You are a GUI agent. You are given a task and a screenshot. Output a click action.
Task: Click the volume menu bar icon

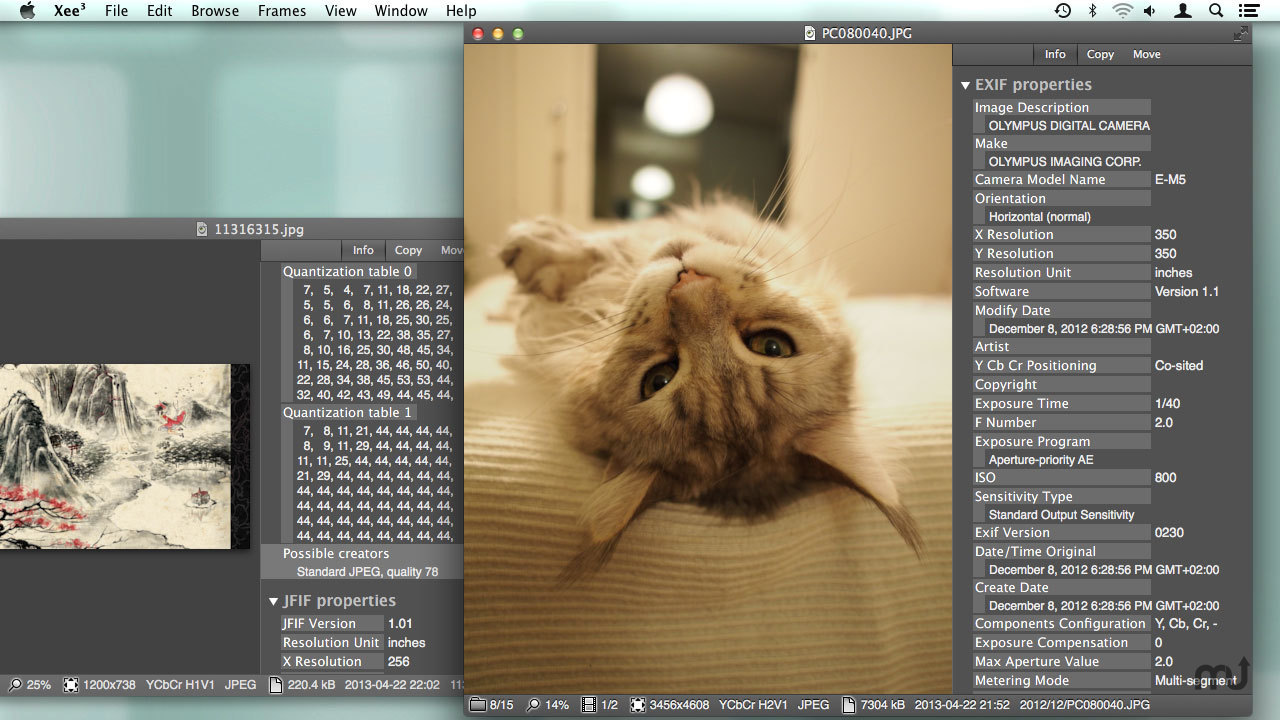(x=1150, y=11)
